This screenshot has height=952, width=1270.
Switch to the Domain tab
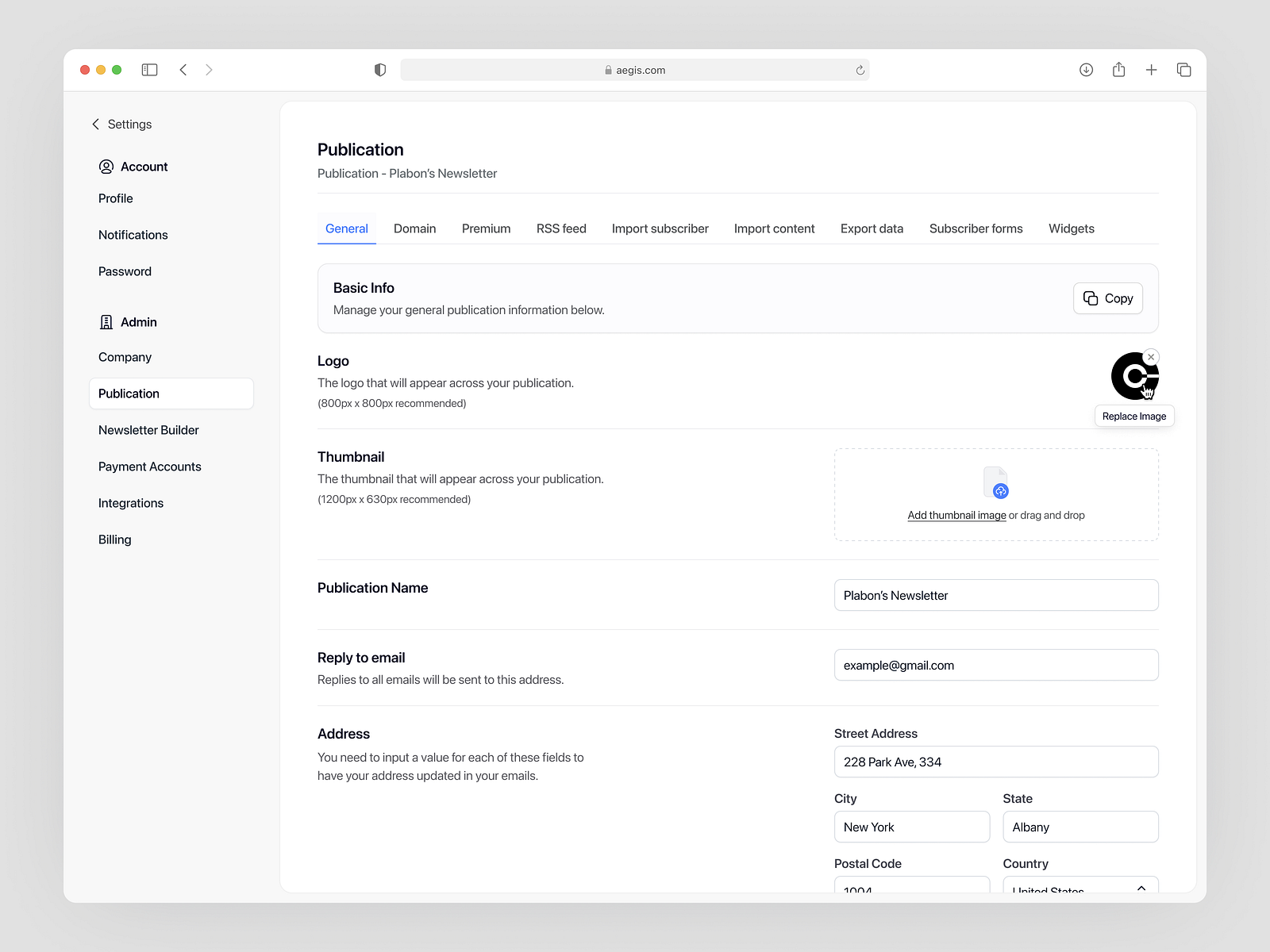414,228
